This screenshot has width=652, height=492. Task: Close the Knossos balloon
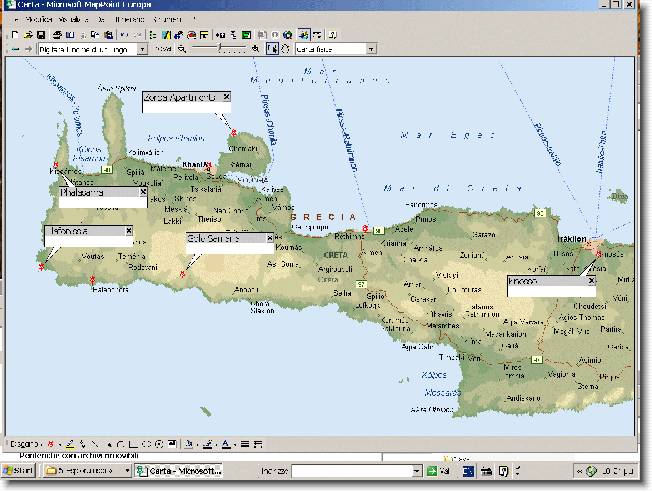[591, 281]
